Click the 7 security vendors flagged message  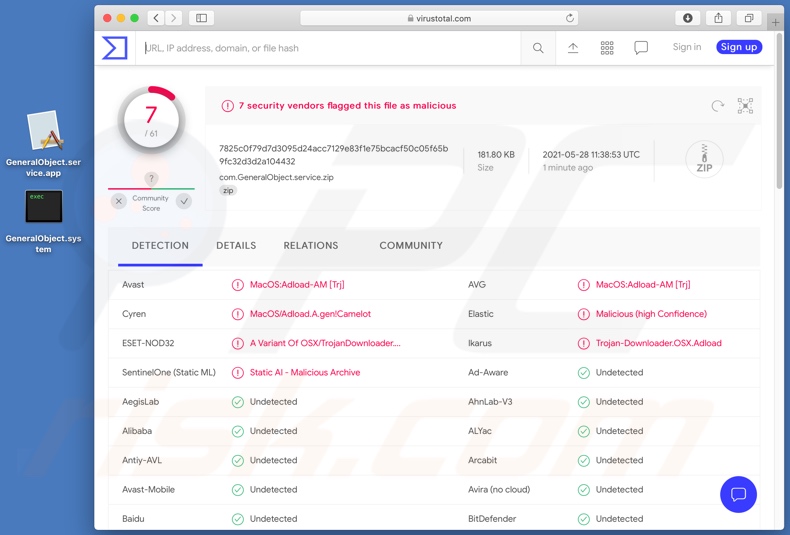[347, 106]
